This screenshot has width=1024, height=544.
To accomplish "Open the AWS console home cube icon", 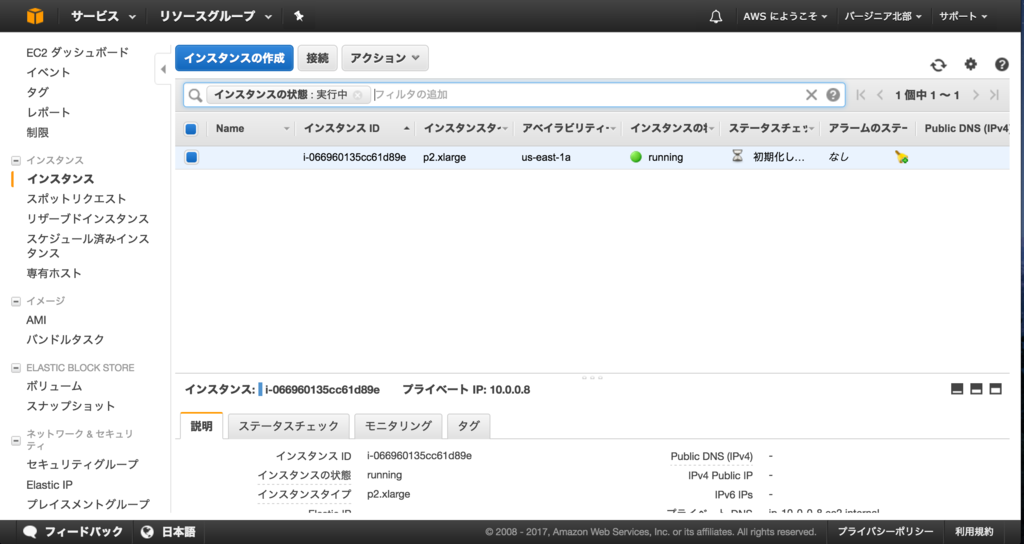I will [35, 16].
